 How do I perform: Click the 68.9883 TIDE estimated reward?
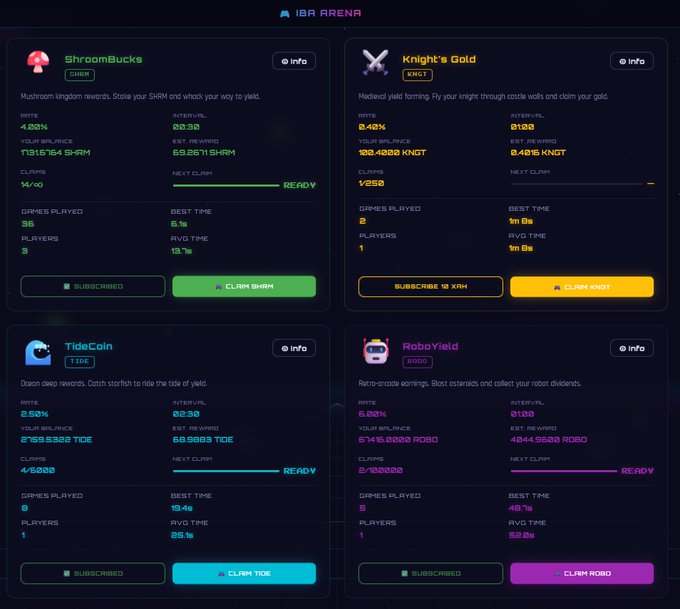(x=203, y=440)
